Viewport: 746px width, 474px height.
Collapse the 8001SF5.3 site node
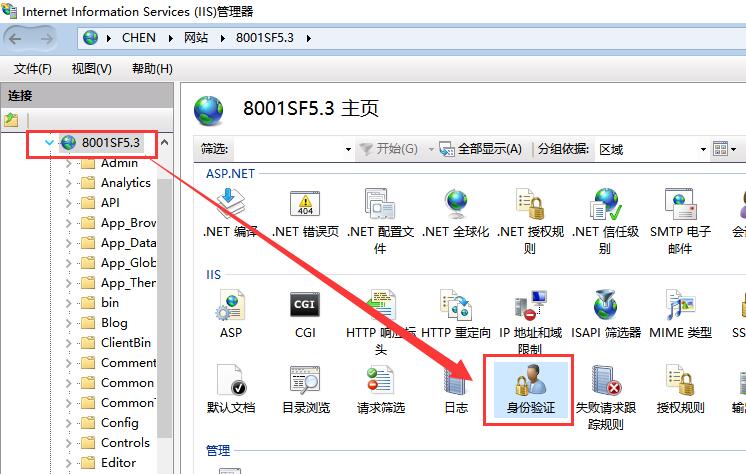click(49, 142)
